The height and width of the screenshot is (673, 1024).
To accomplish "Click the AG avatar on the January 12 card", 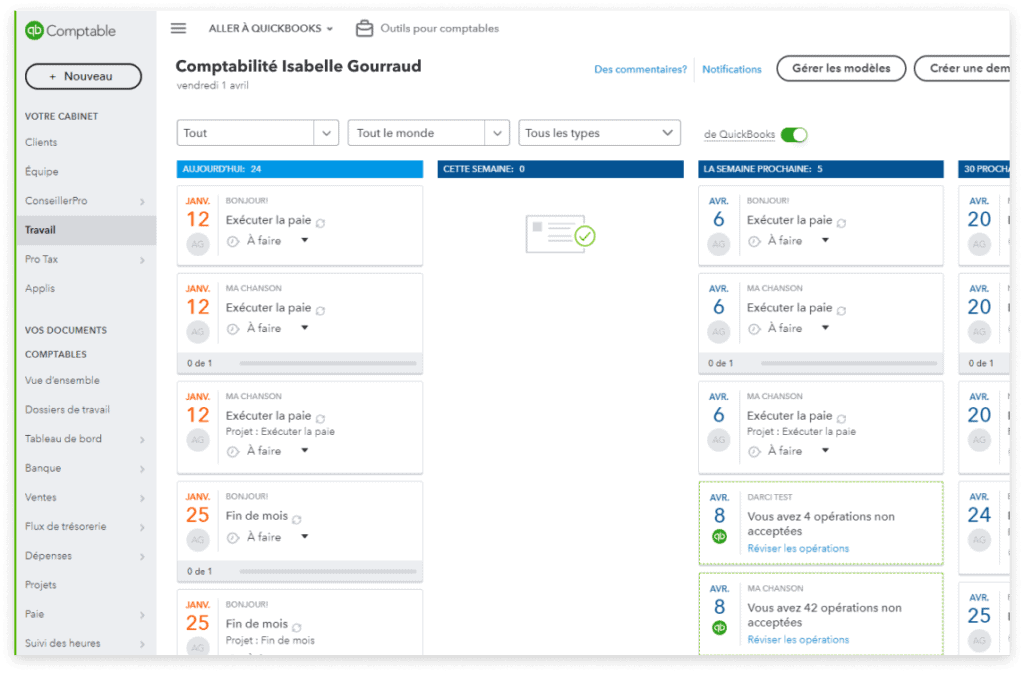I will tap(198, 242).
